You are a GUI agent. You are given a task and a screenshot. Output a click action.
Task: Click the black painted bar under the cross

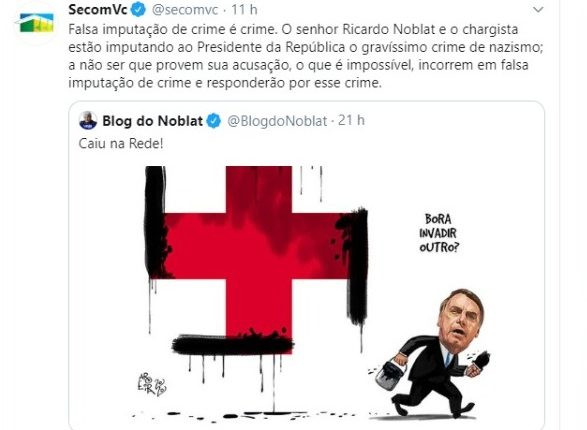click(233, 344)
